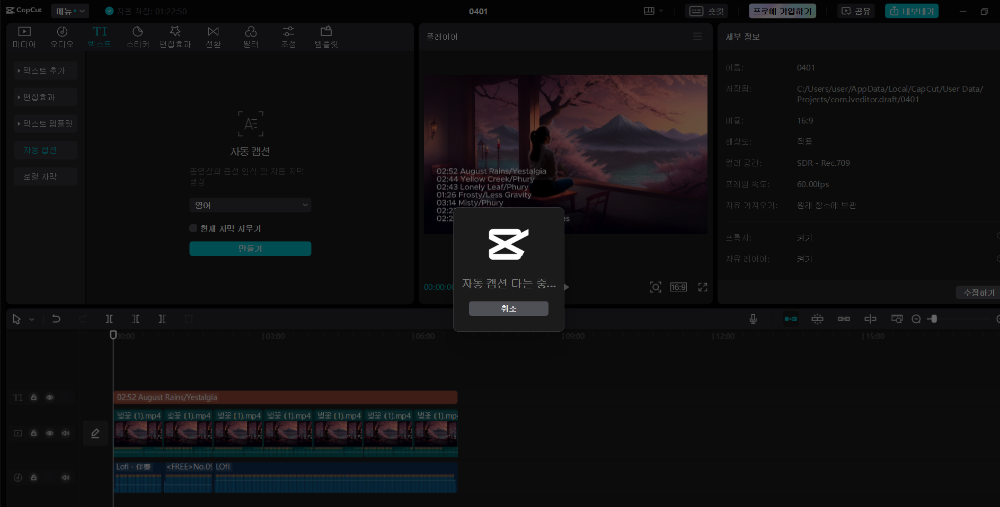Viewport: 1000px width, 507px height.
Task: Select the pointer selection tool in timeline
Action: pyautogui.click(x=17, y=319)
